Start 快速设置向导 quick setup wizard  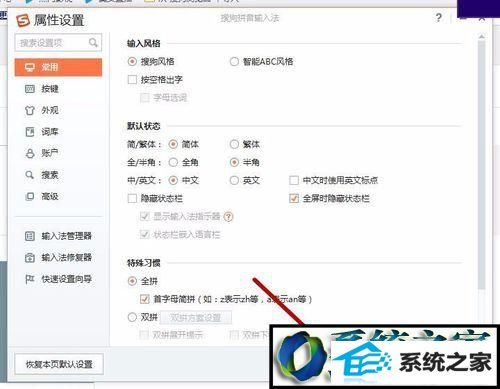coord(58,279)
